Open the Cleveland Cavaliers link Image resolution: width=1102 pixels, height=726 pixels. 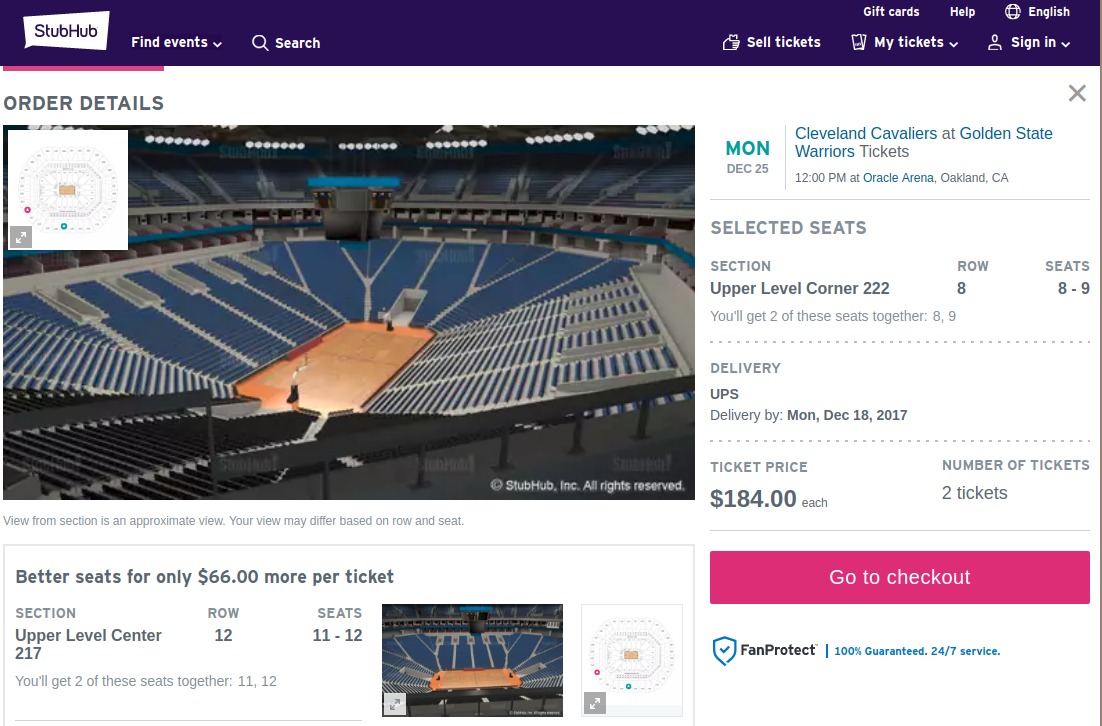click(x=866, y=133)
